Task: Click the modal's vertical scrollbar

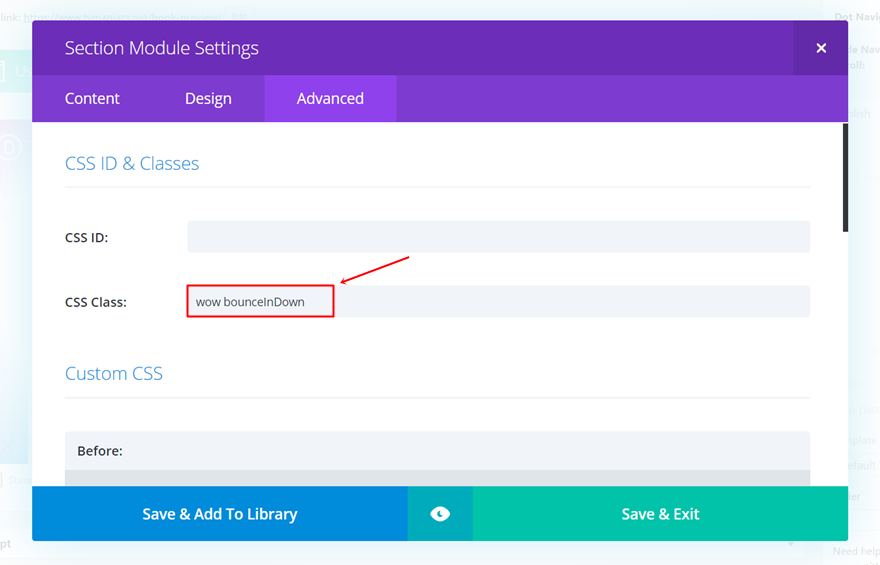Action: point(845,178)
